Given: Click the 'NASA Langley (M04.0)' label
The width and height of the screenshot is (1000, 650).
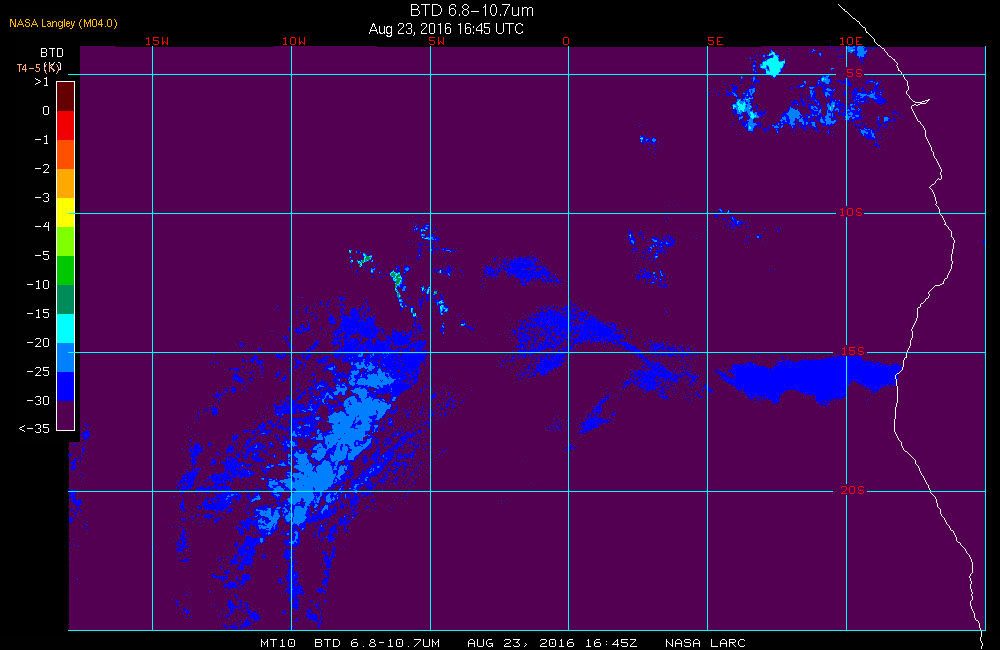Looking at the screenshot, I should pyautogui.click(x=63, y=23).
